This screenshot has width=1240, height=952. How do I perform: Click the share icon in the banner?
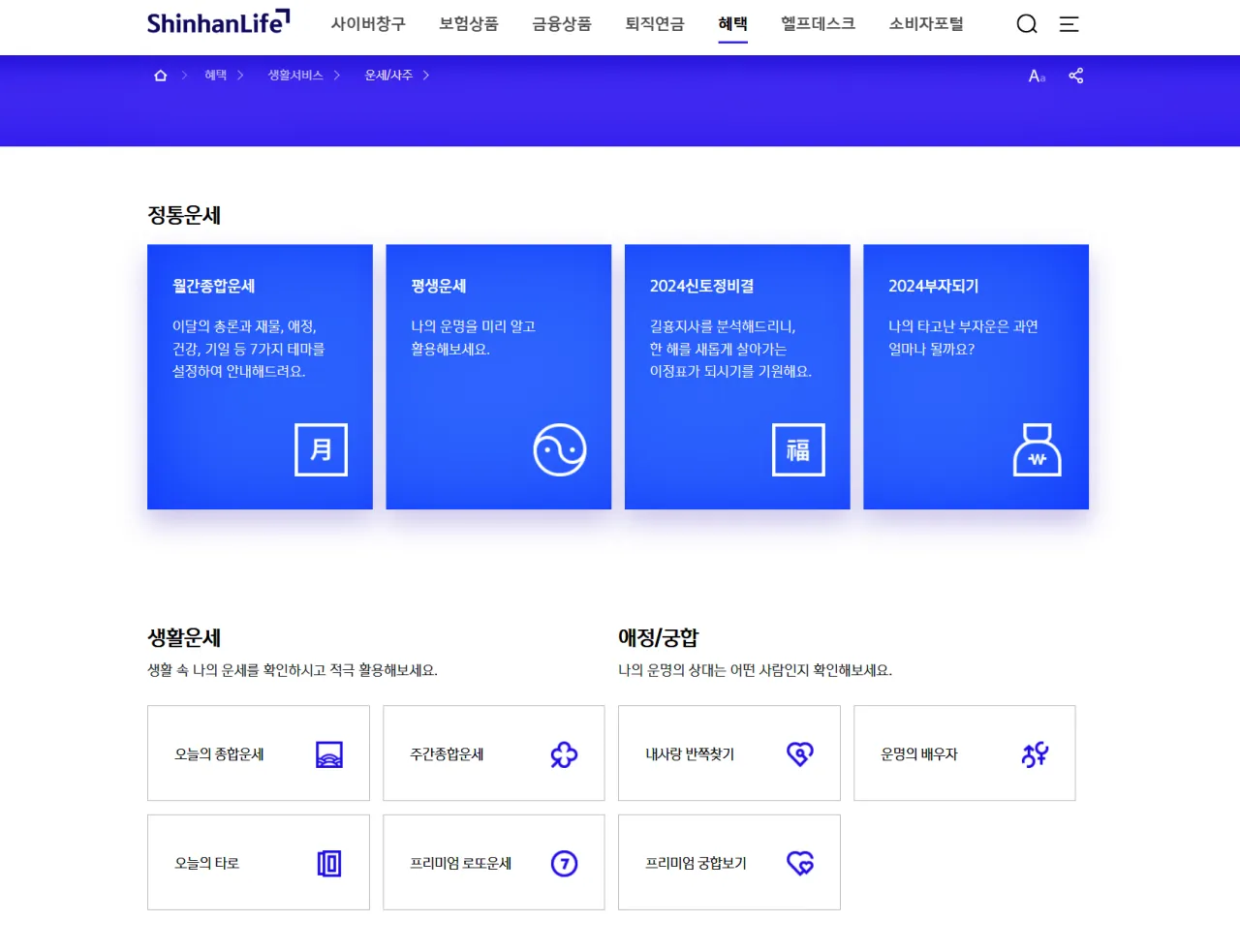point(1076,76)
